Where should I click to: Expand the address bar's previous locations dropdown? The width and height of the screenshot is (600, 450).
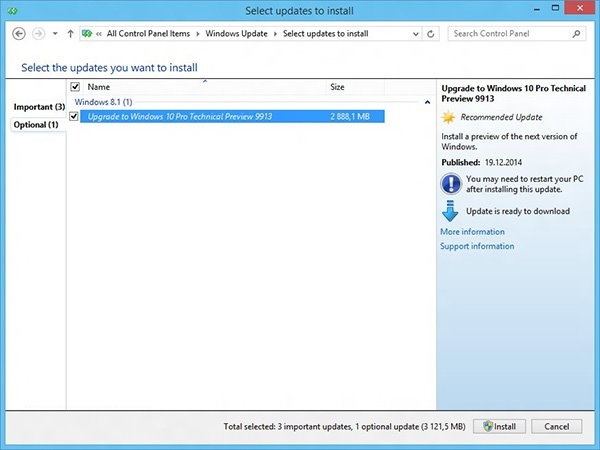416,34
